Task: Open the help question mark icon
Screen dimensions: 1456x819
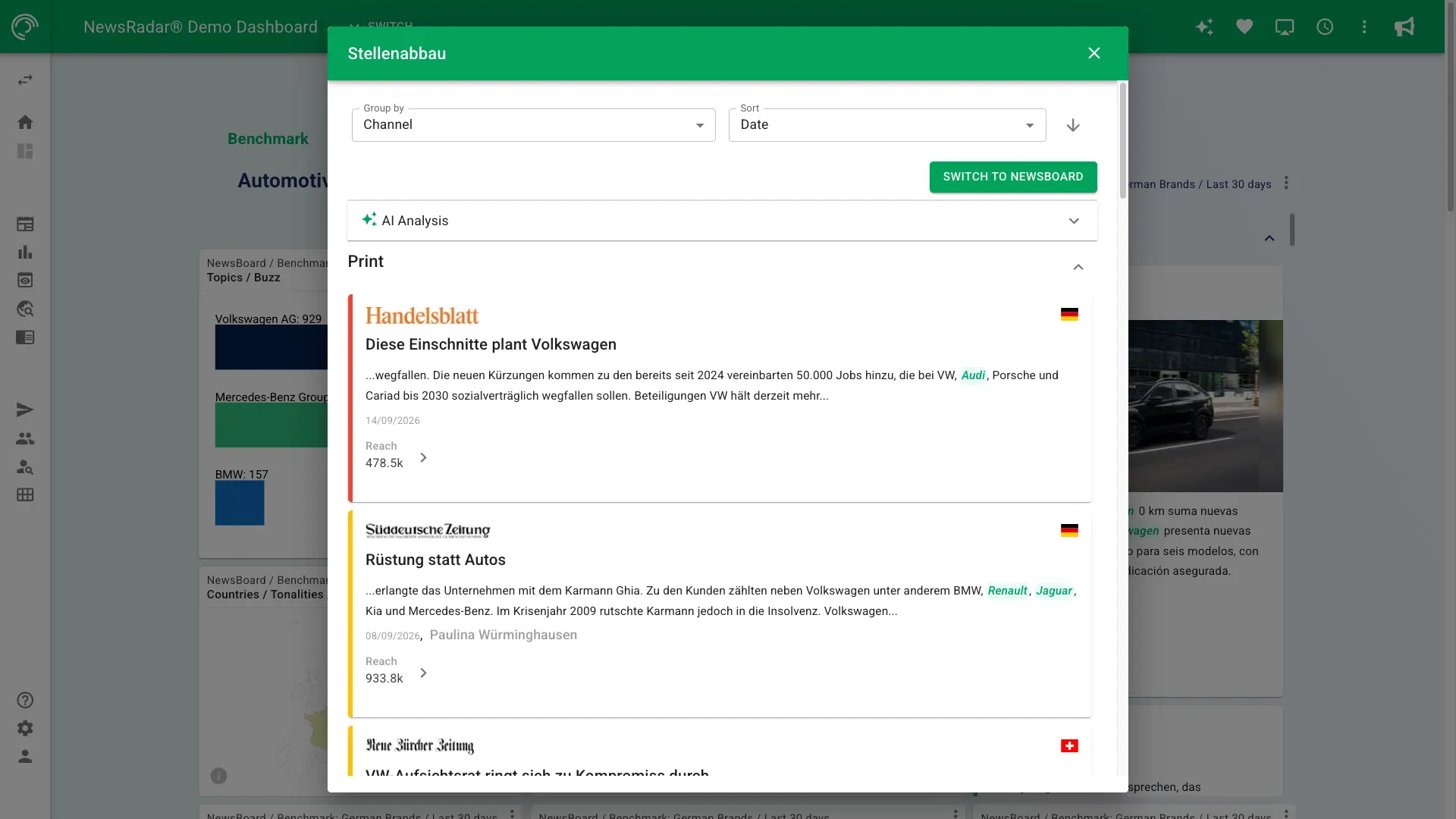Action: [x=25, y=700]
